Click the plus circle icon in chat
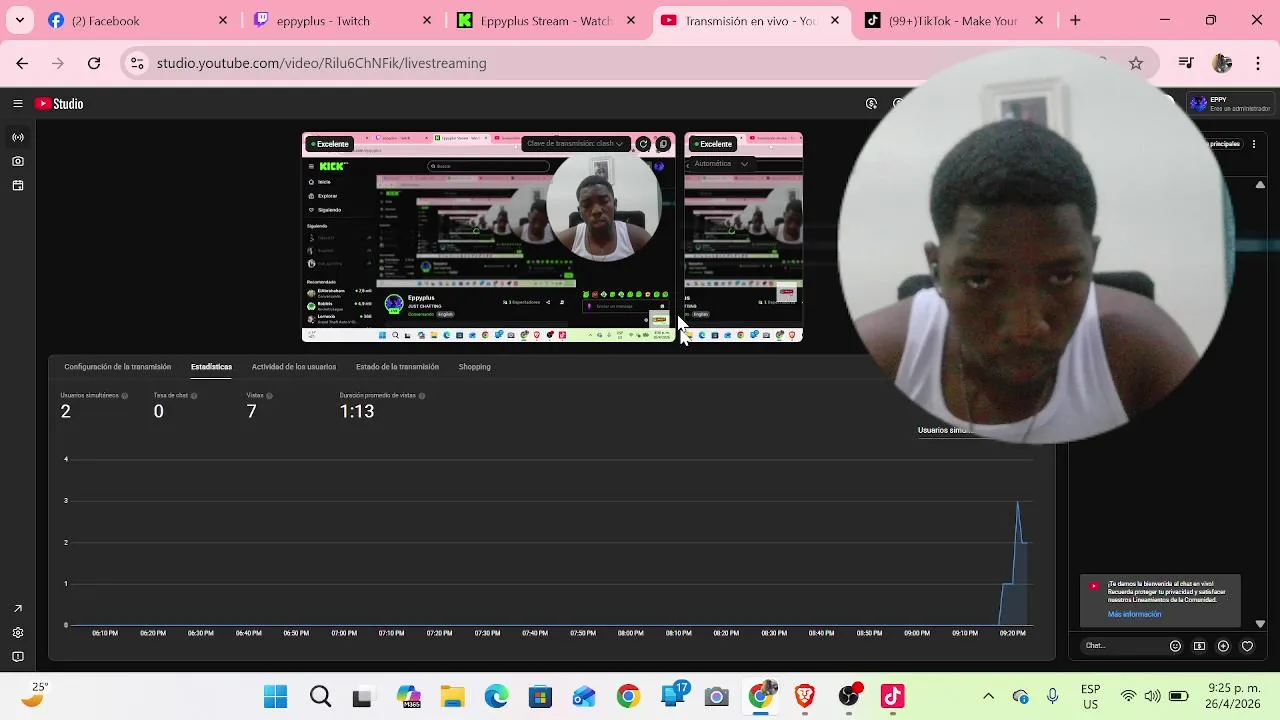Screen dimensions: 1280x720 tap(1223, 646)
